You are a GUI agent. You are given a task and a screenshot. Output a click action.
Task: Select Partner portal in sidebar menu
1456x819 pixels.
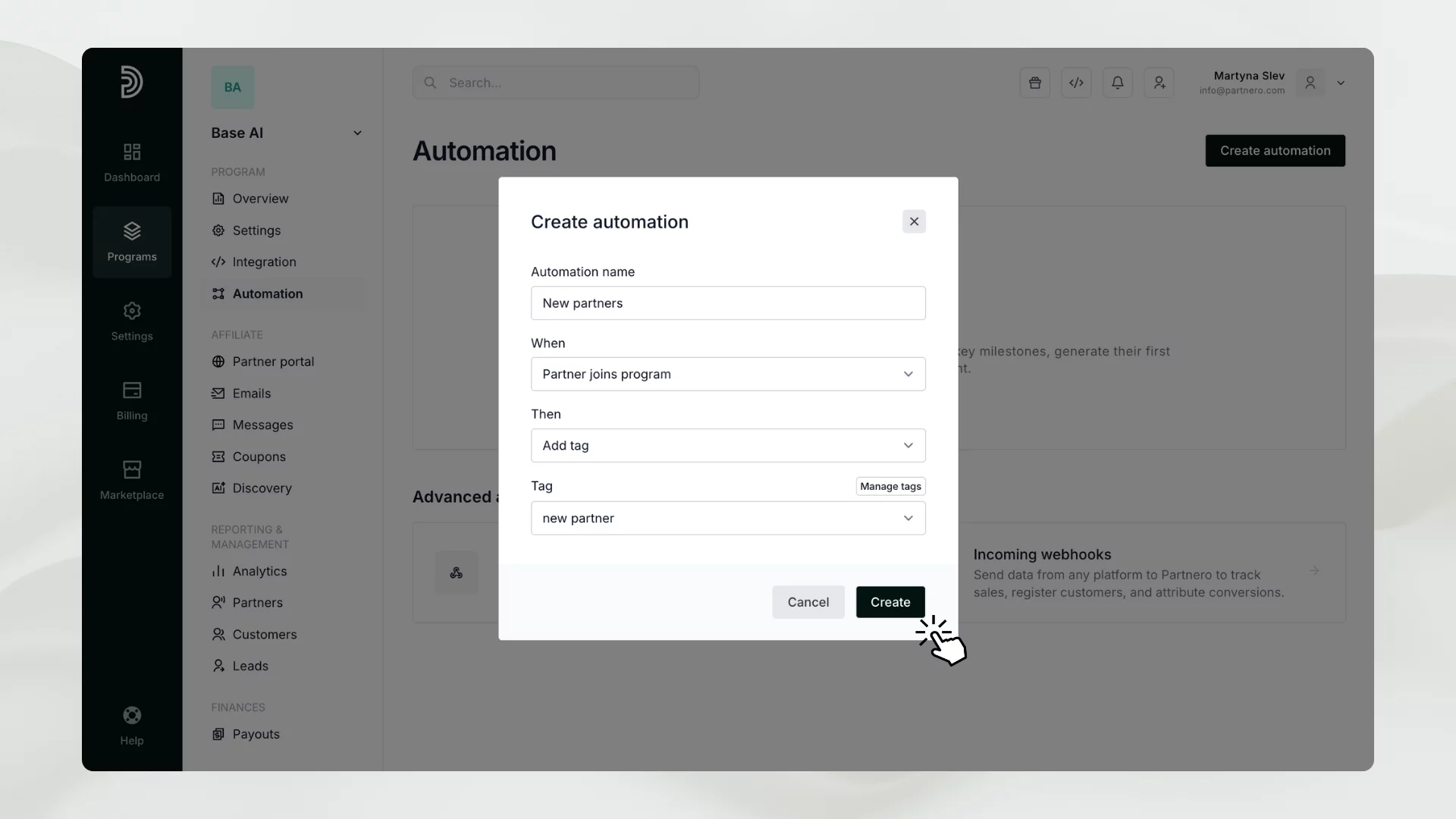pos(272,362)
